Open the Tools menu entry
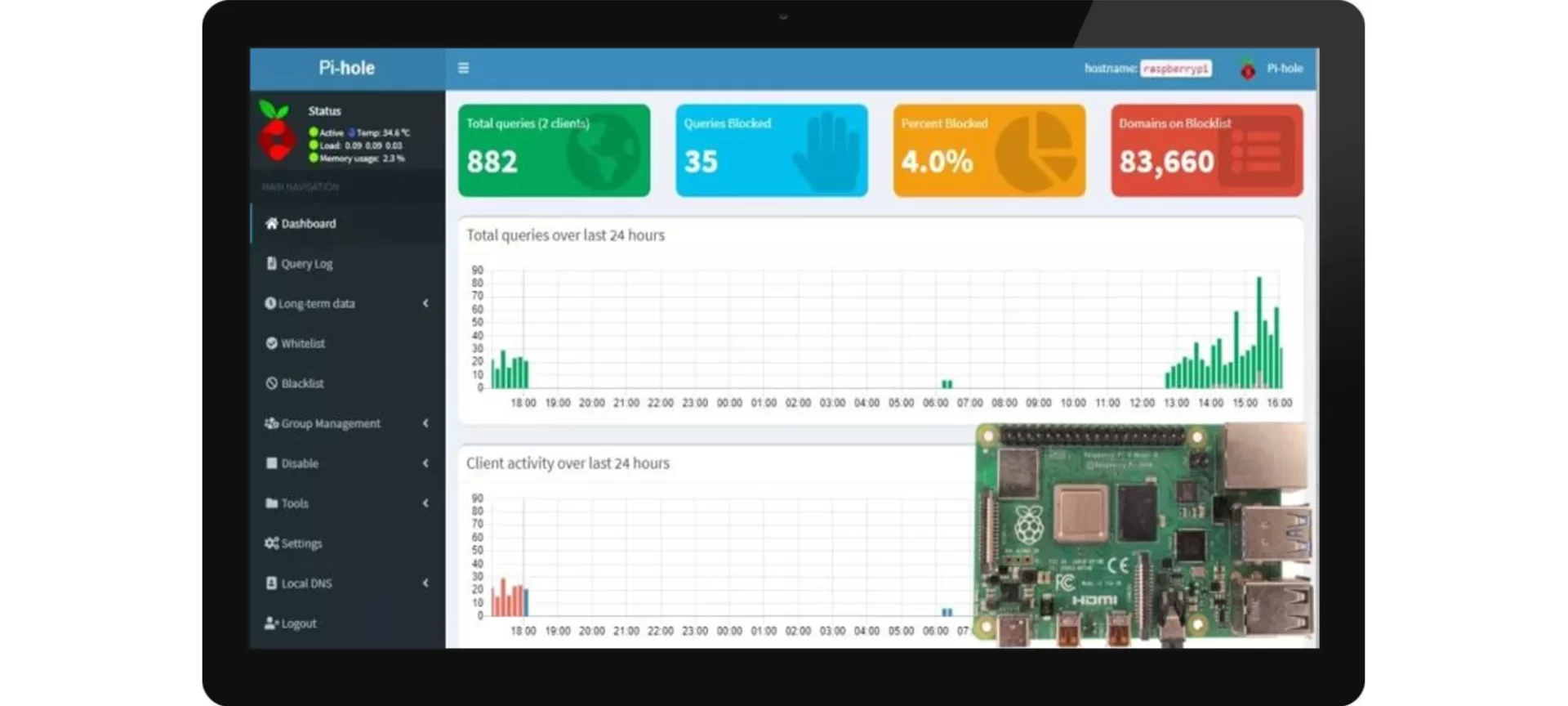Image resolution: width=1568 pixels, height=706 pixels. click(348, 503)
